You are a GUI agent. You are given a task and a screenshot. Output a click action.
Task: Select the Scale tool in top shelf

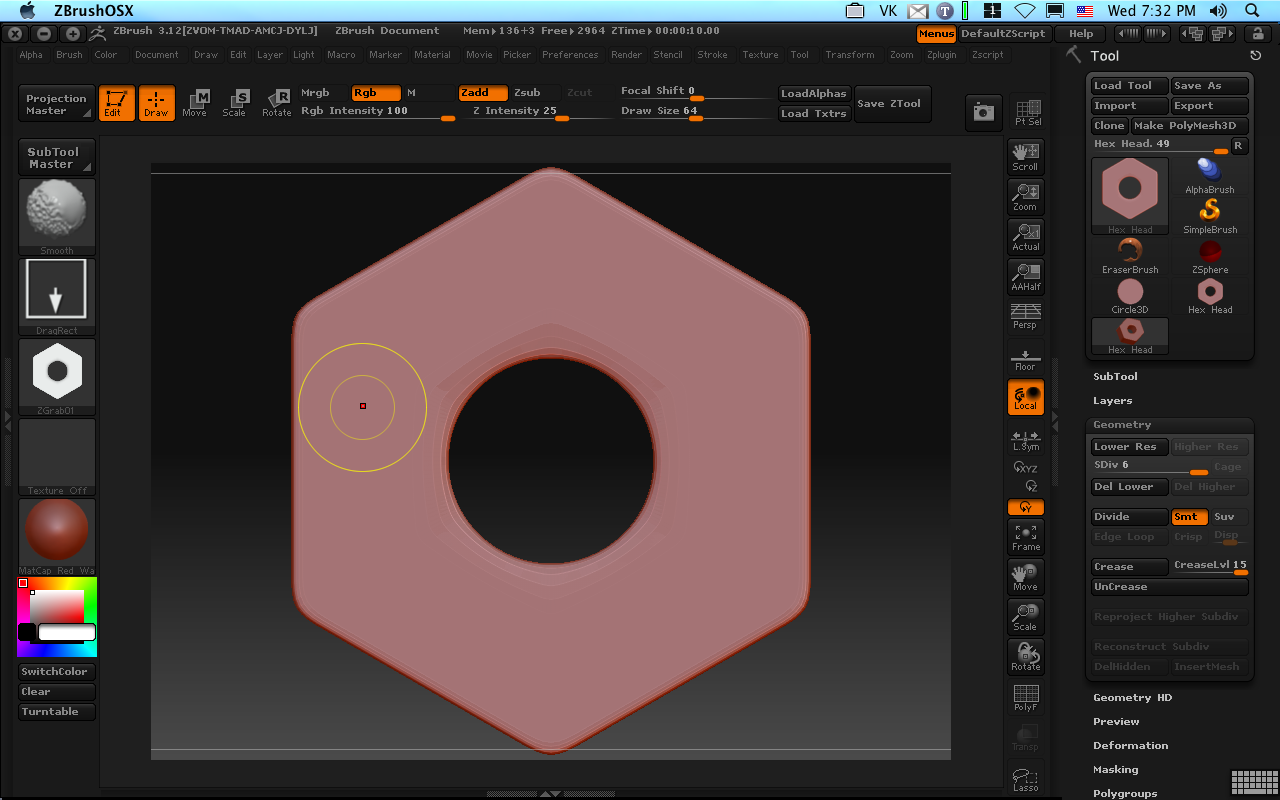tap(234, 103)
